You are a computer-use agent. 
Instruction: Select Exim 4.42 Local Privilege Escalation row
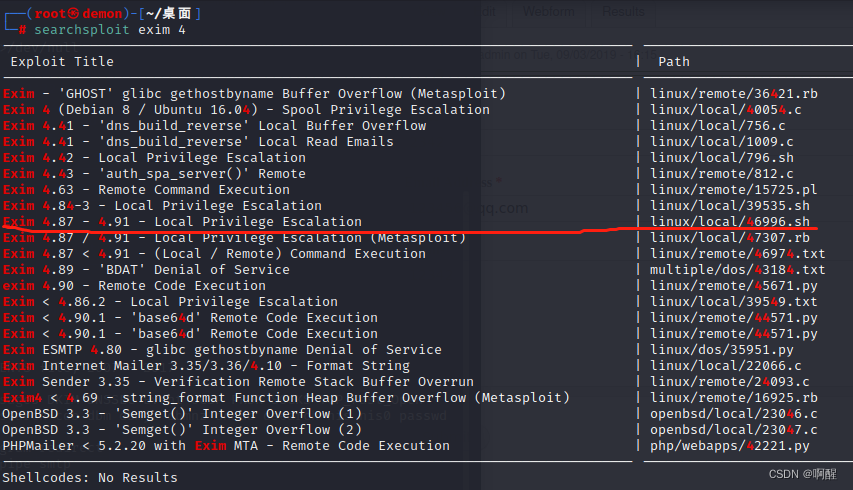pos(154,158)
